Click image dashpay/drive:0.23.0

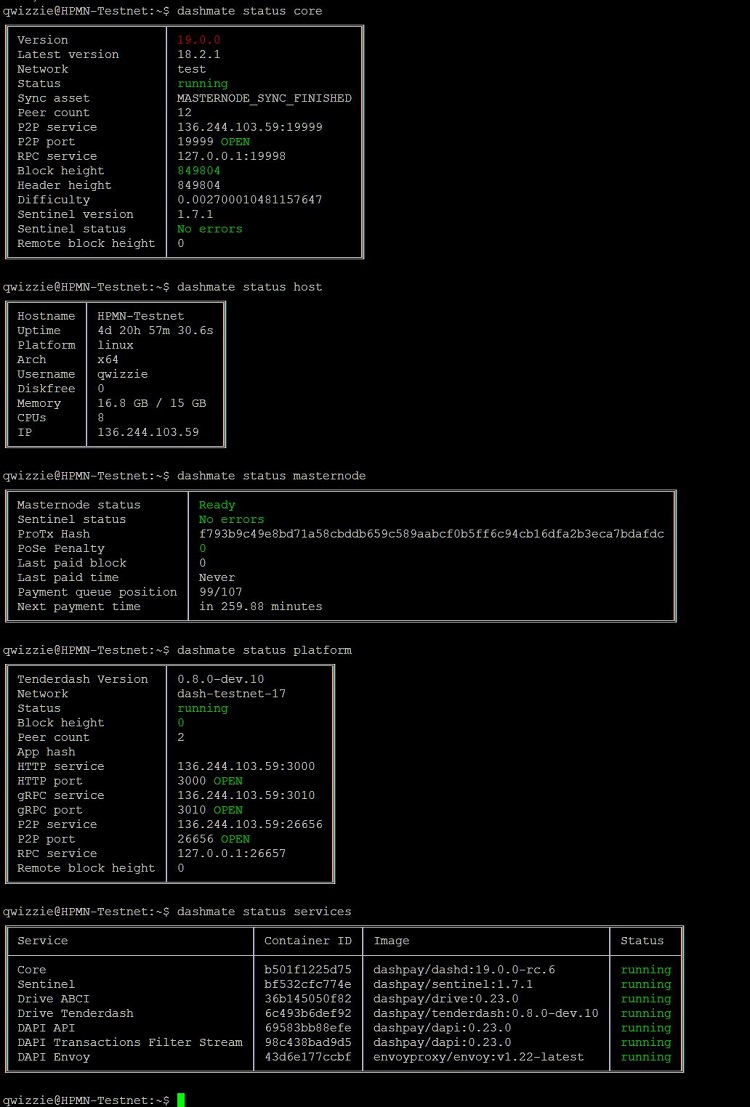446,998
